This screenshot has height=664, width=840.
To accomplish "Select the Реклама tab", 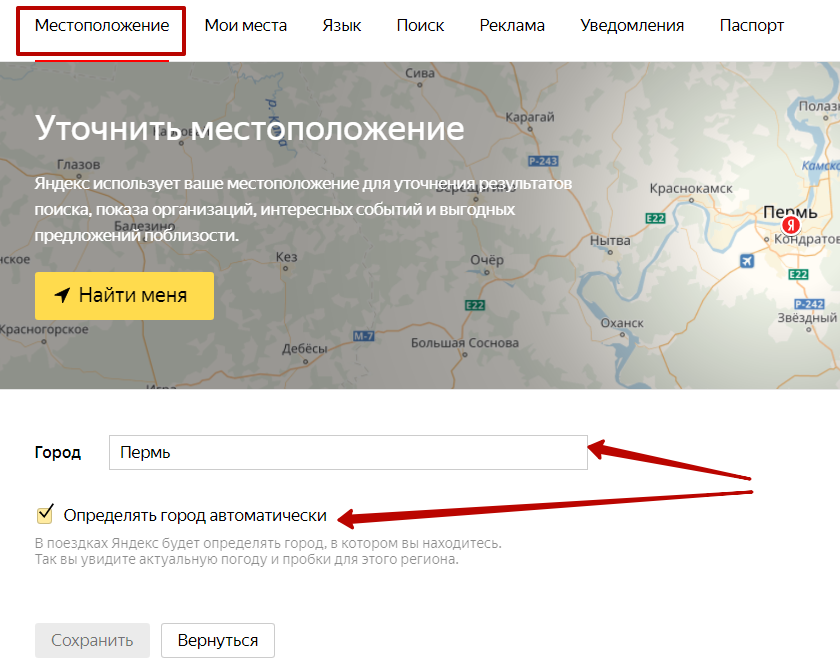I will coord(512,25).
